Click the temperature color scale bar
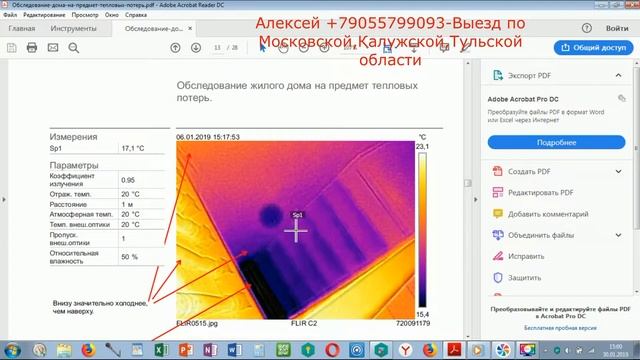Viewport: 640px width, 360px height. pyautogui.click(x=422, y=230)
